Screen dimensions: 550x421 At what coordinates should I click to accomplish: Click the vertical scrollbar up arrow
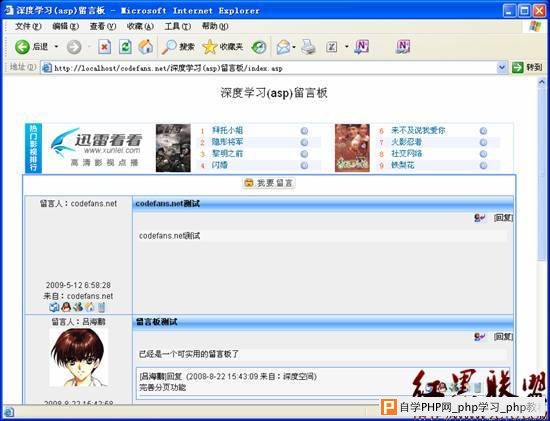(542, 83)
